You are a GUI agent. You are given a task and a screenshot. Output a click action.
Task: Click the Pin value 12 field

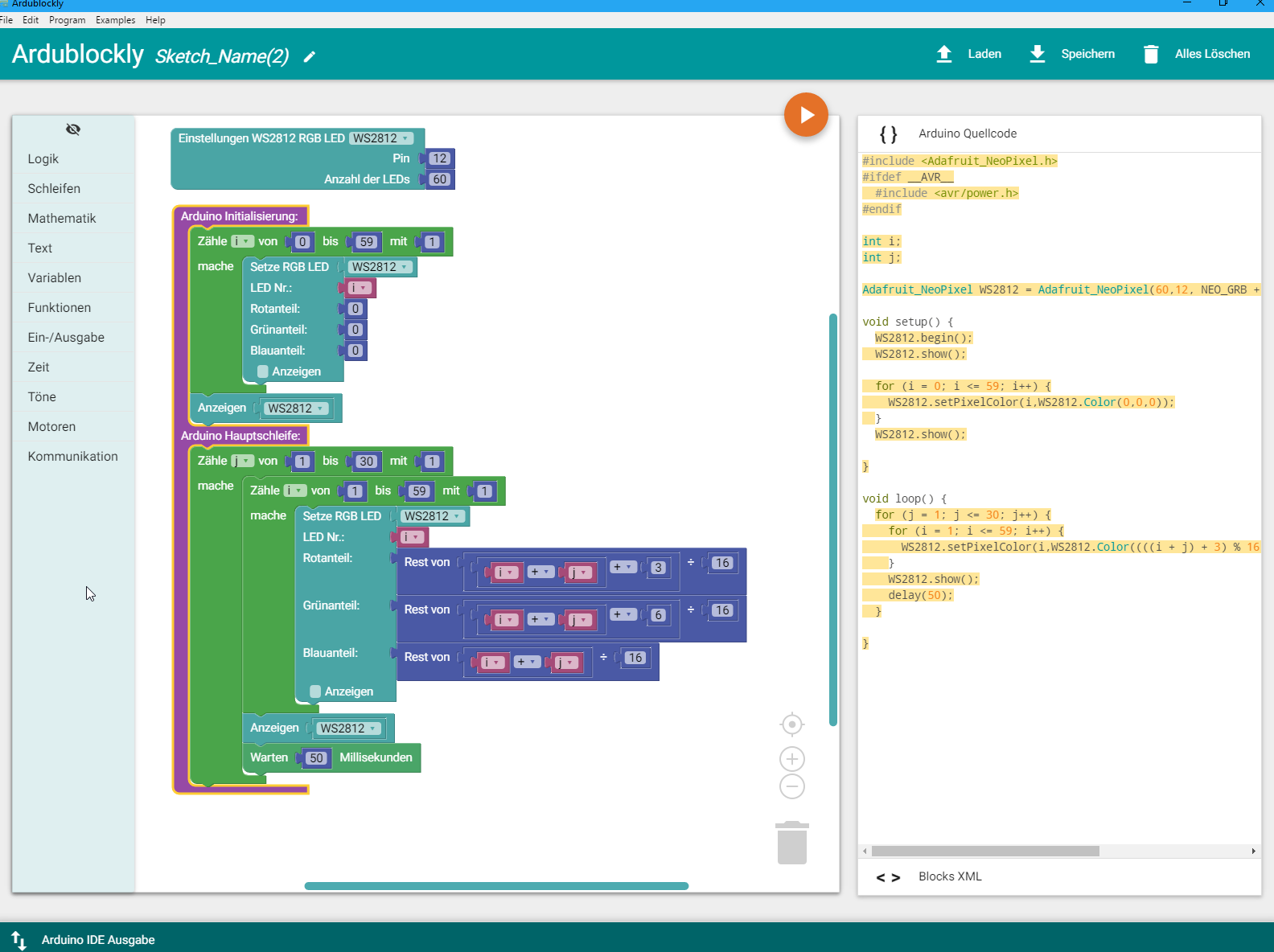click(439, 158)
